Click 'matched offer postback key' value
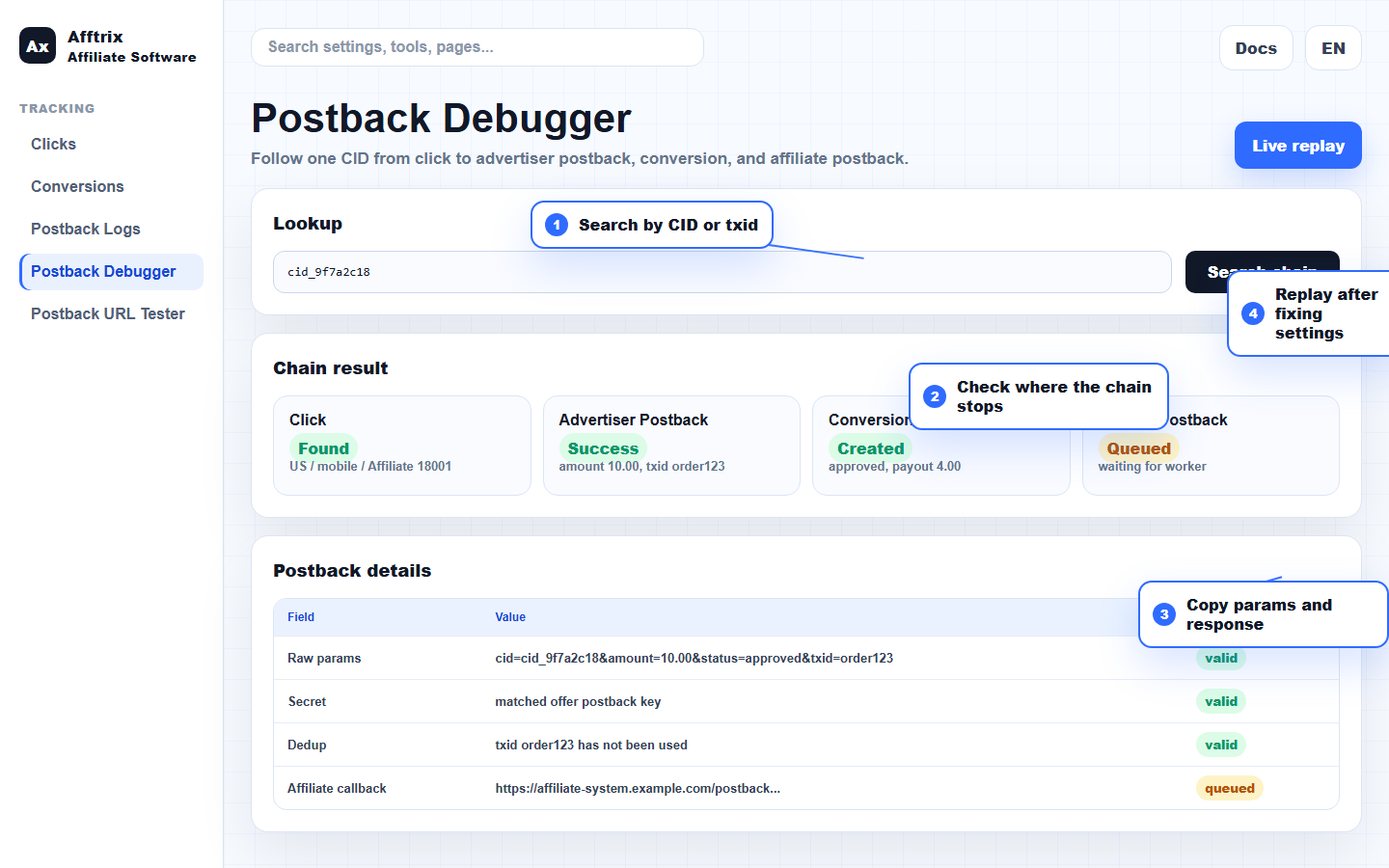Viewport: 1389px width, 868px height. pos(578,702)
